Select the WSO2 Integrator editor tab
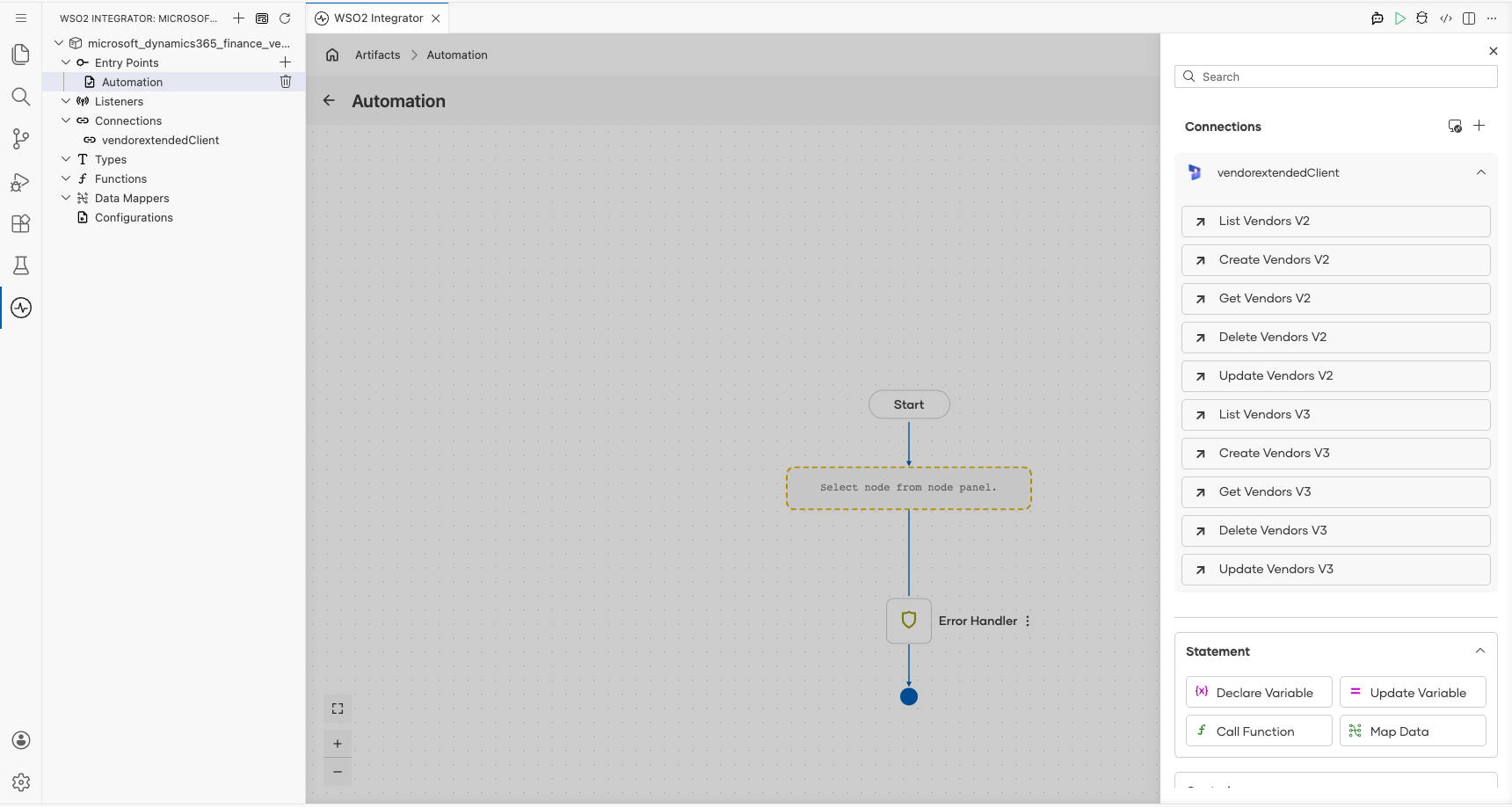The width and height of the screenshot is (1512, 807). [x=378, y=18]
